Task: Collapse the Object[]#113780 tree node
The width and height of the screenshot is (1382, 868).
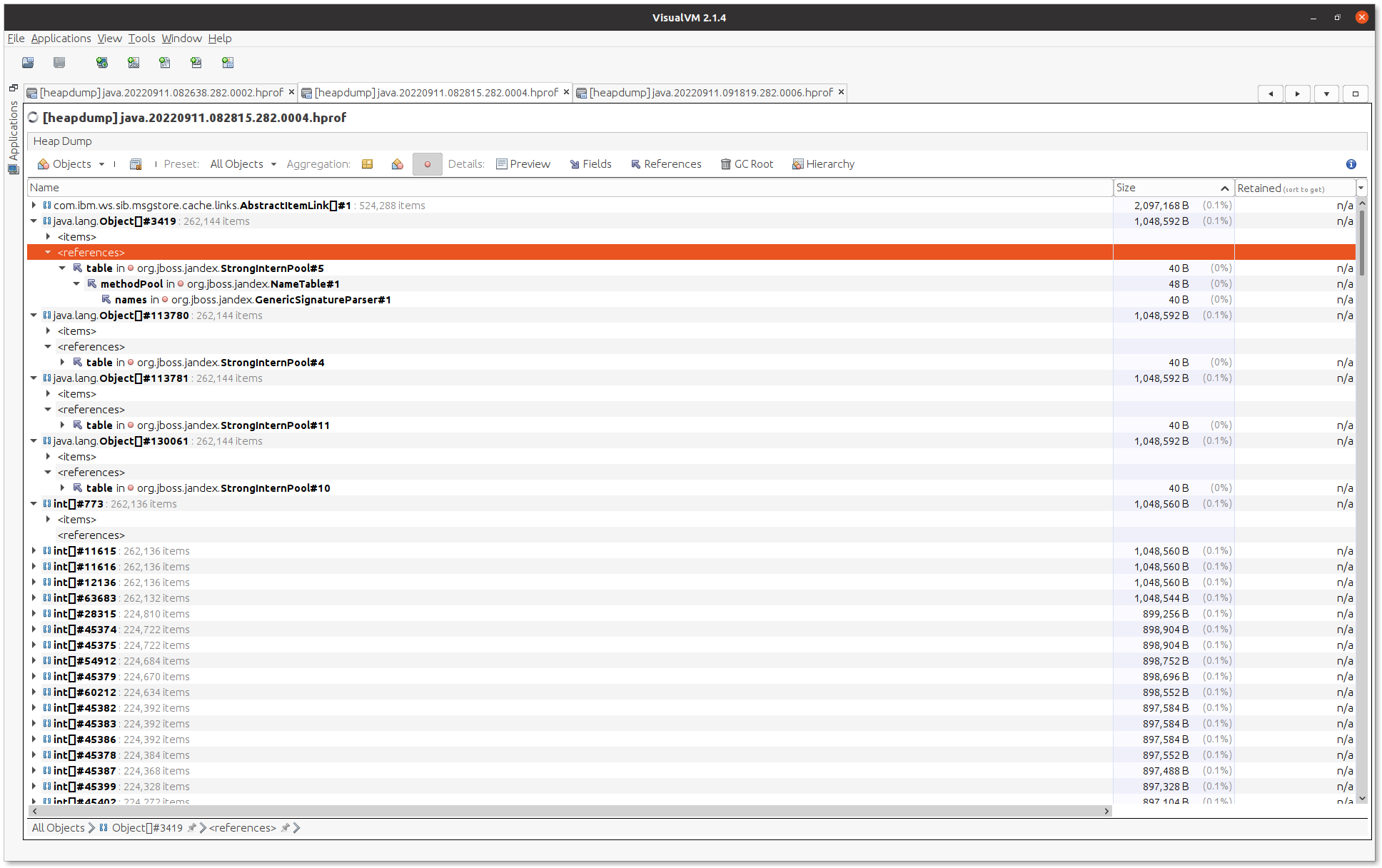Action: (34, 316)
